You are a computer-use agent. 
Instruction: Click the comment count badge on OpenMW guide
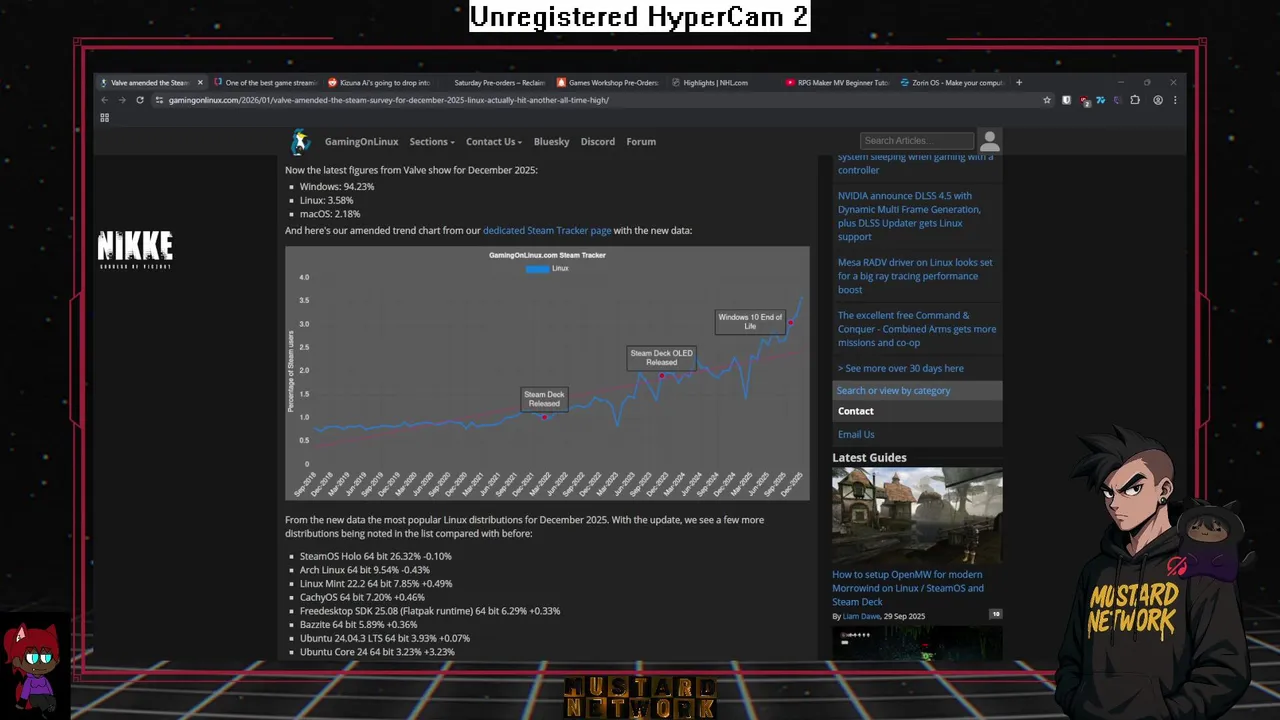995,614
